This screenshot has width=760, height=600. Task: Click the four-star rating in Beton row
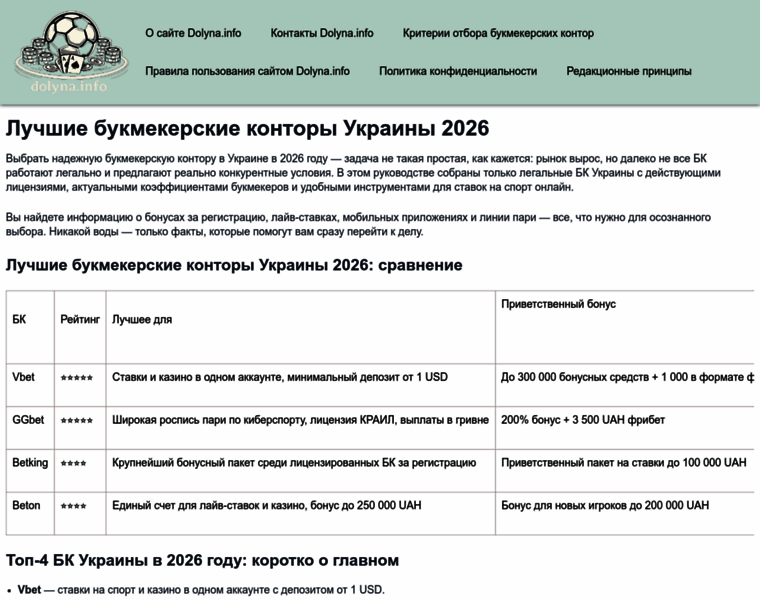pyautogui.click(x=73, y=506)
